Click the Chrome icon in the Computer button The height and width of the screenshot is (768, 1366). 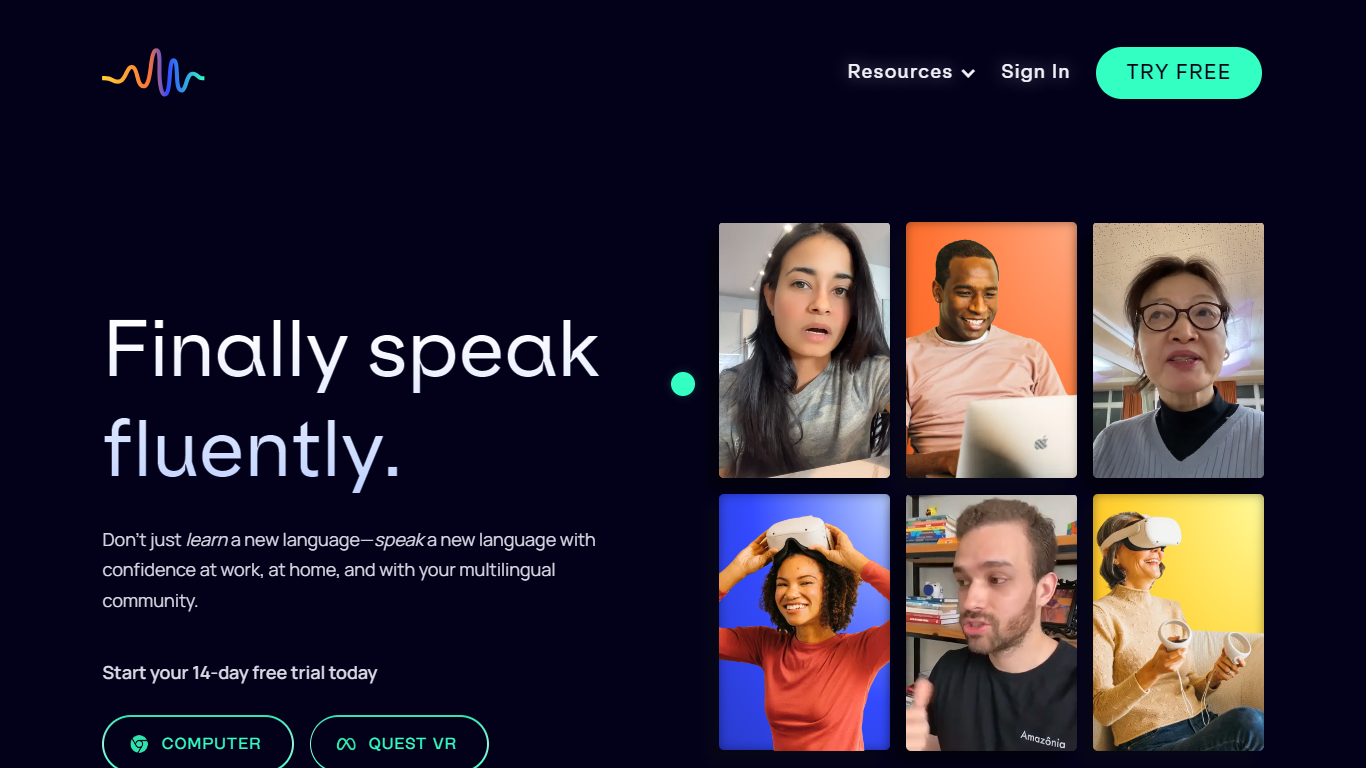point(139,744)
